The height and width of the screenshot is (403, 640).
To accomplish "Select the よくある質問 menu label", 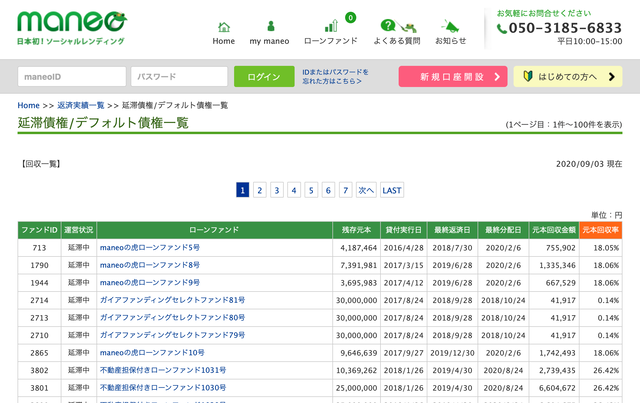I will [397, 41].
